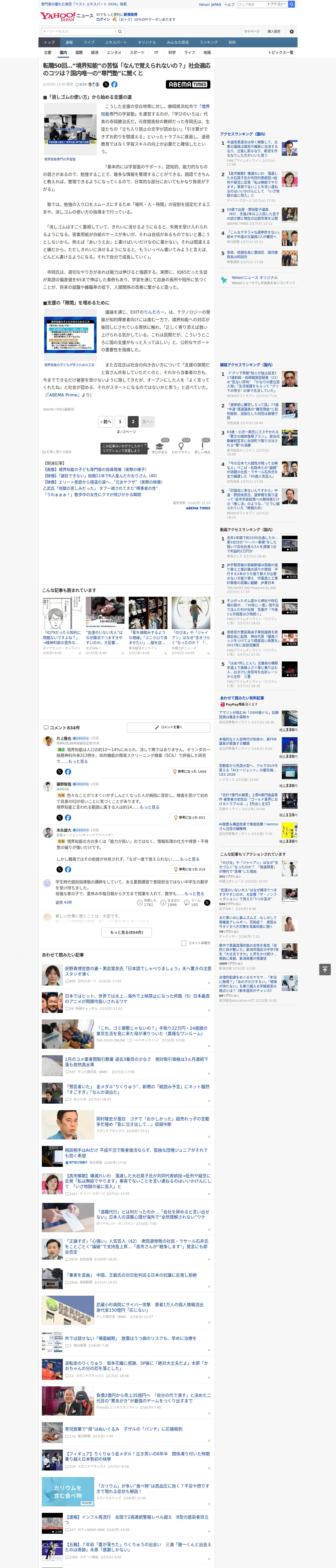Click the keyword search magnifier icon
The height and width of the screenshot is (1568, 336).
coord(121,32)
